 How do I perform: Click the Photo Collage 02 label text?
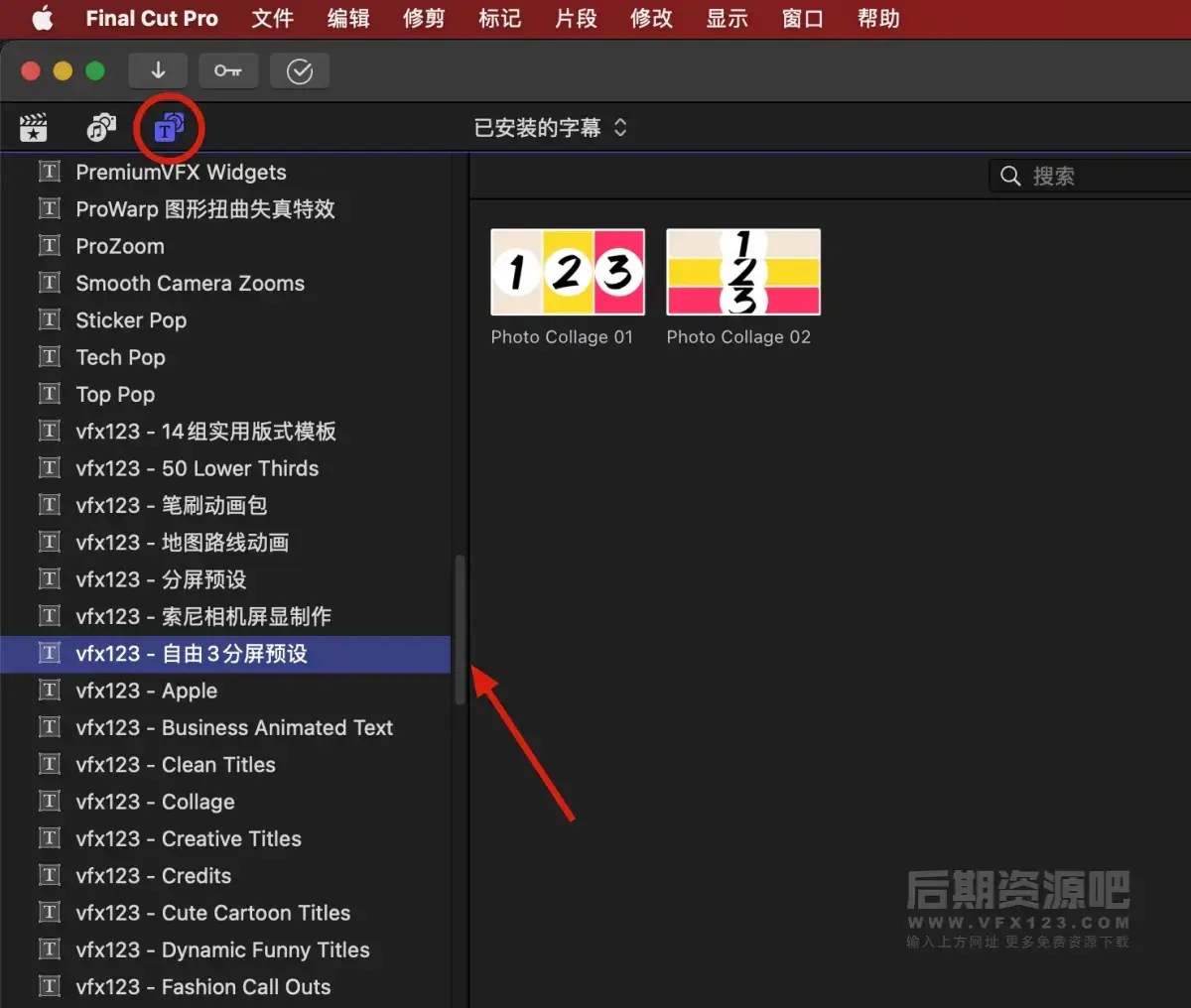click(x=738, y=337)
